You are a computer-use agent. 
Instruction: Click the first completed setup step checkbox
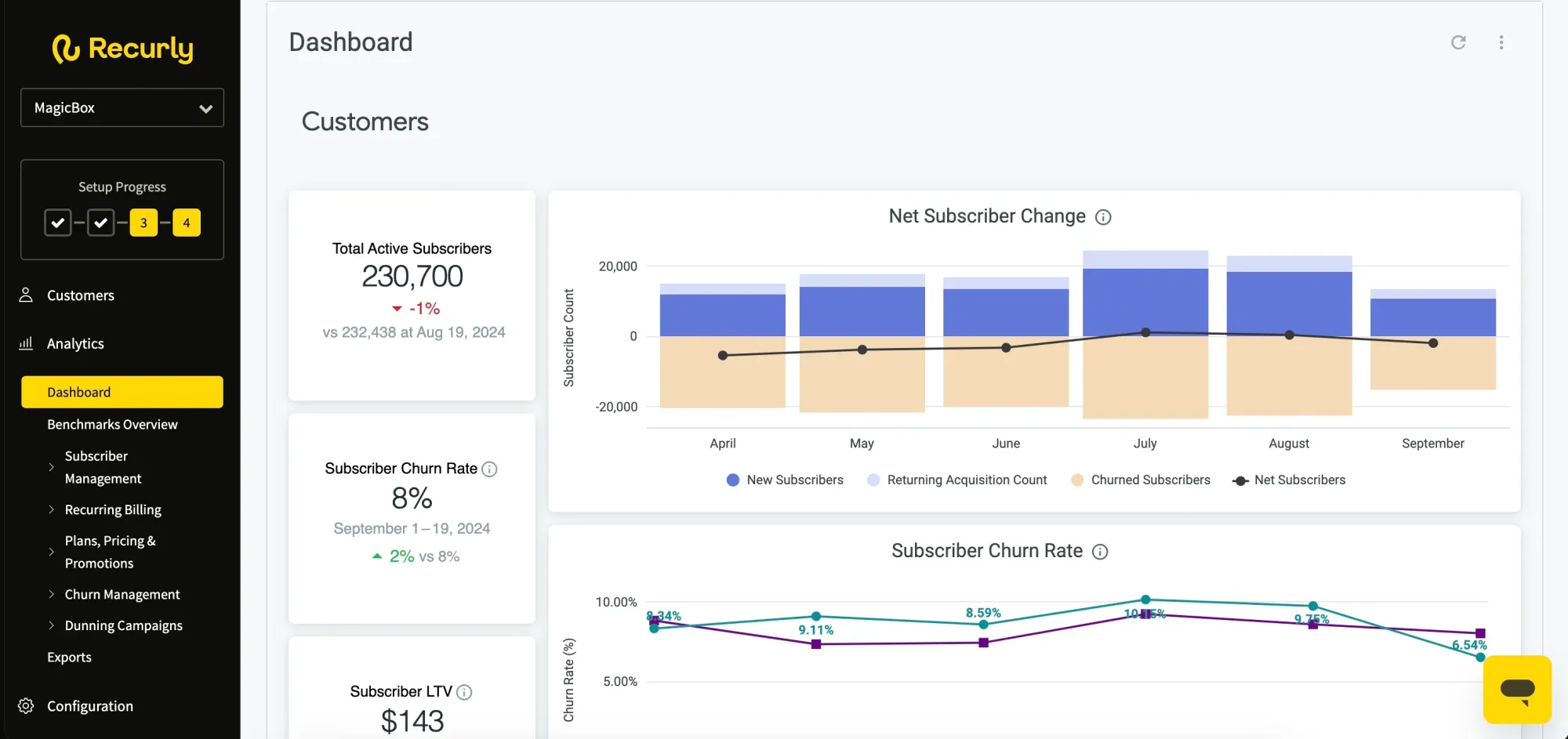coord(58,223)
